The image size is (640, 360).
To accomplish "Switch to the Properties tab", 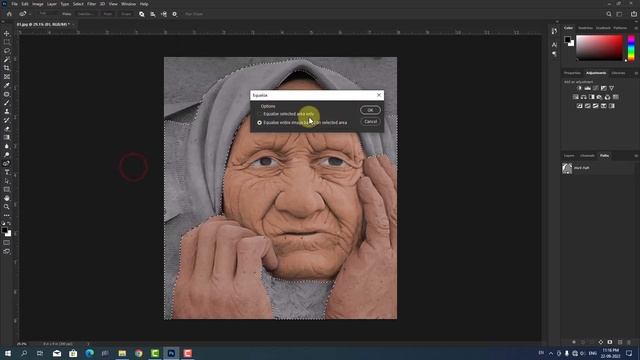I will tap(572, 73).
